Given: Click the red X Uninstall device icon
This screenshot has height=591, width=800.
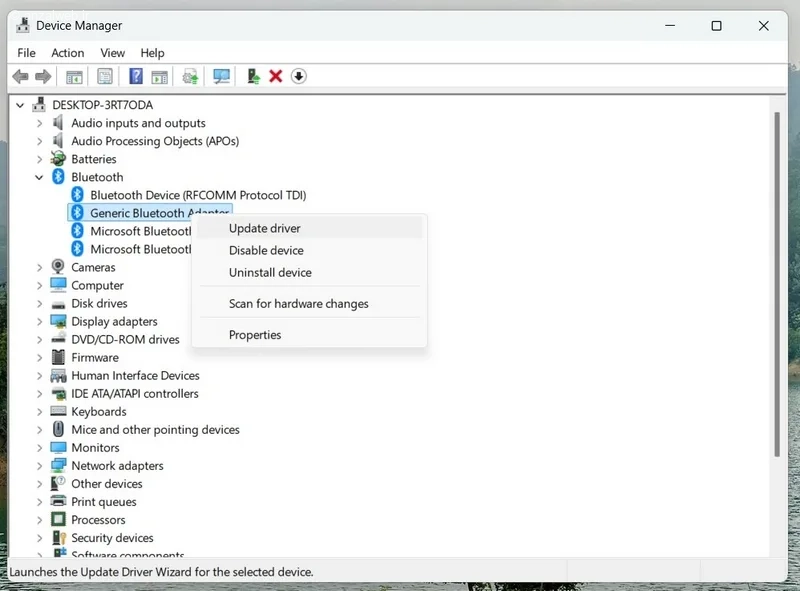Looking at the screenshot, I should click(276, 77).
